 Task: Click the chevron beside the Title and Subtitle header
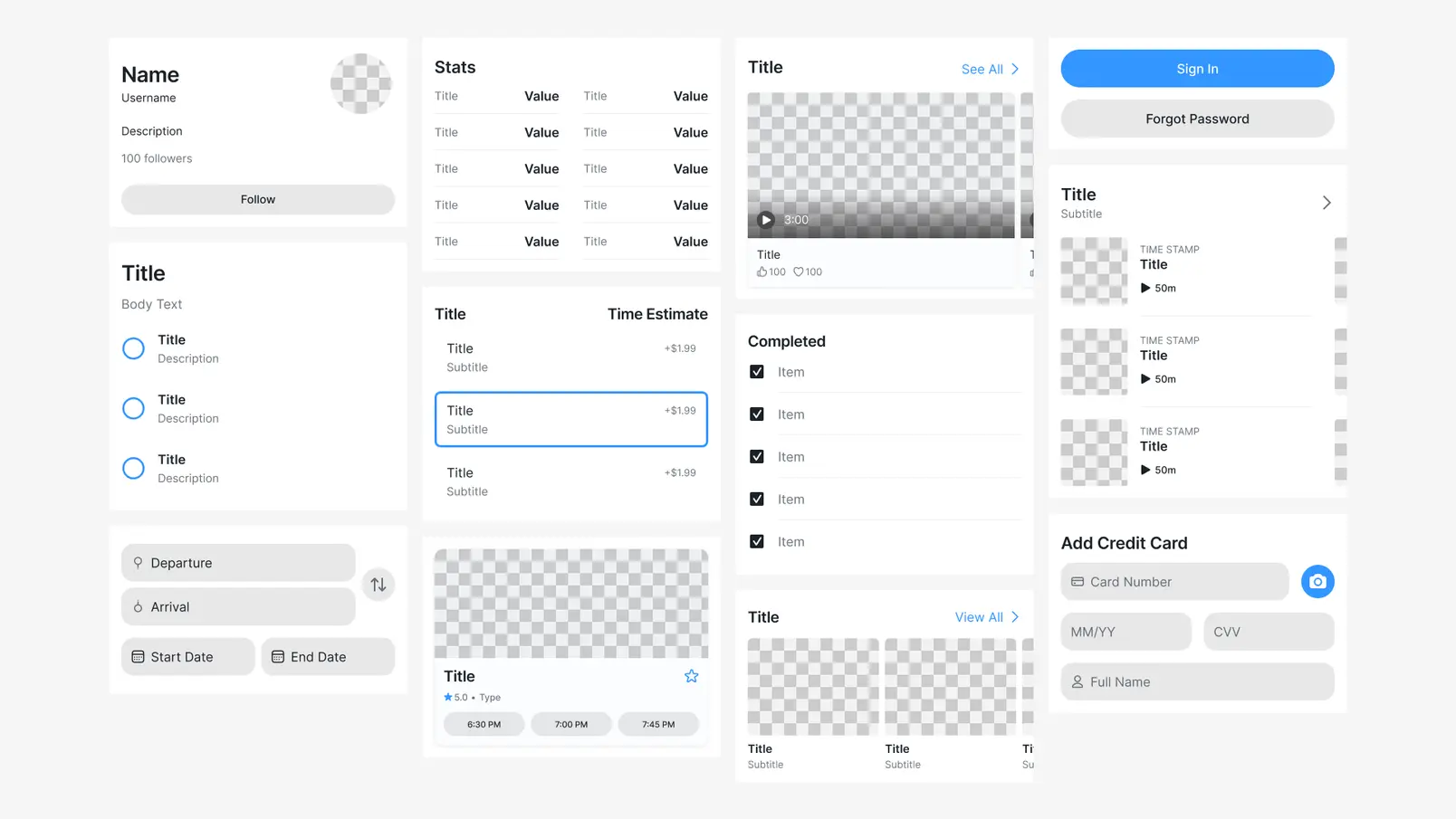(x=1326, y=202)
